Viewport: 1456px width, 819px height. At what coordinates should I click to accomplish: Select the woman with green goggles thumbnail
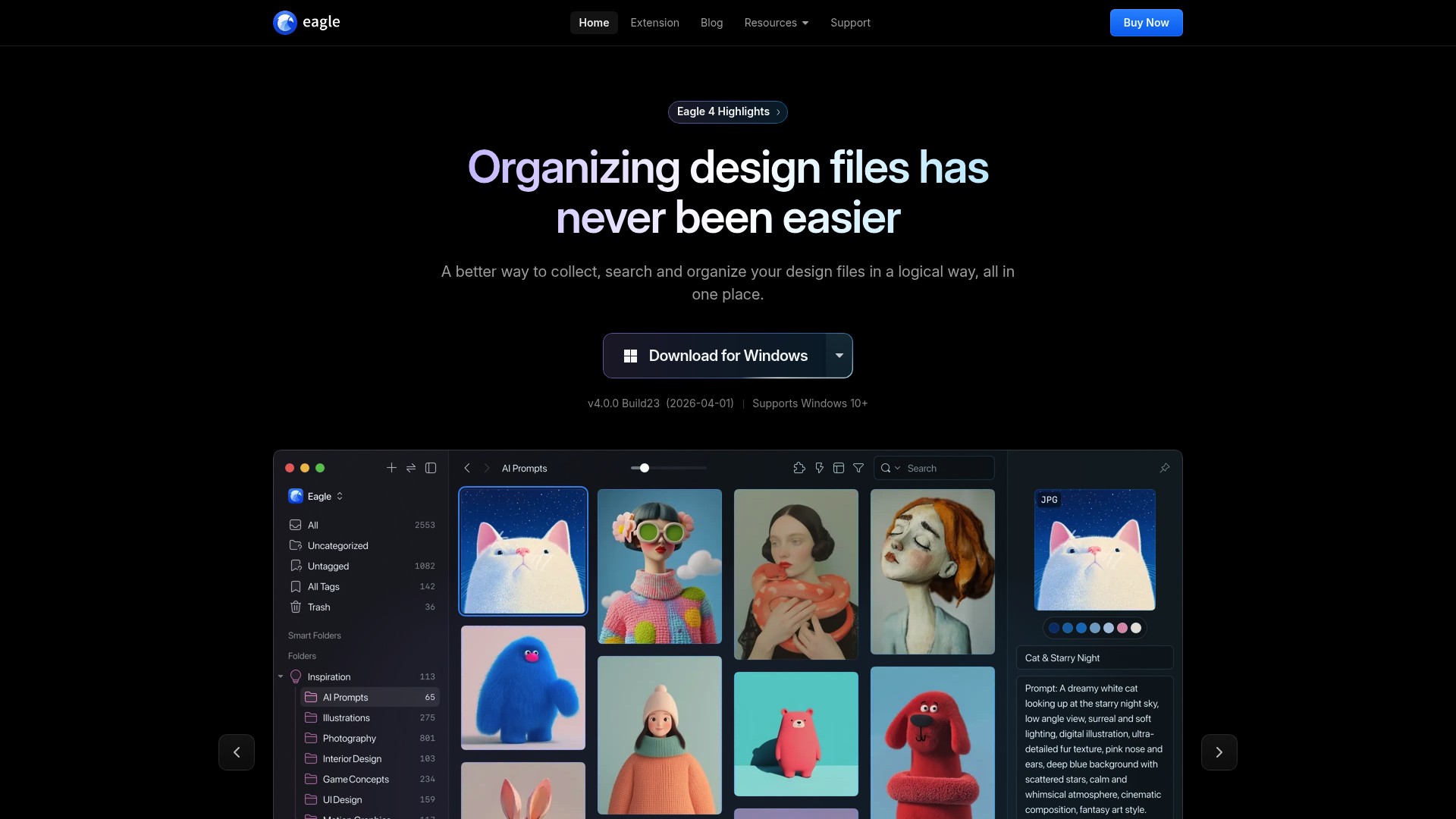click(660, 566)
